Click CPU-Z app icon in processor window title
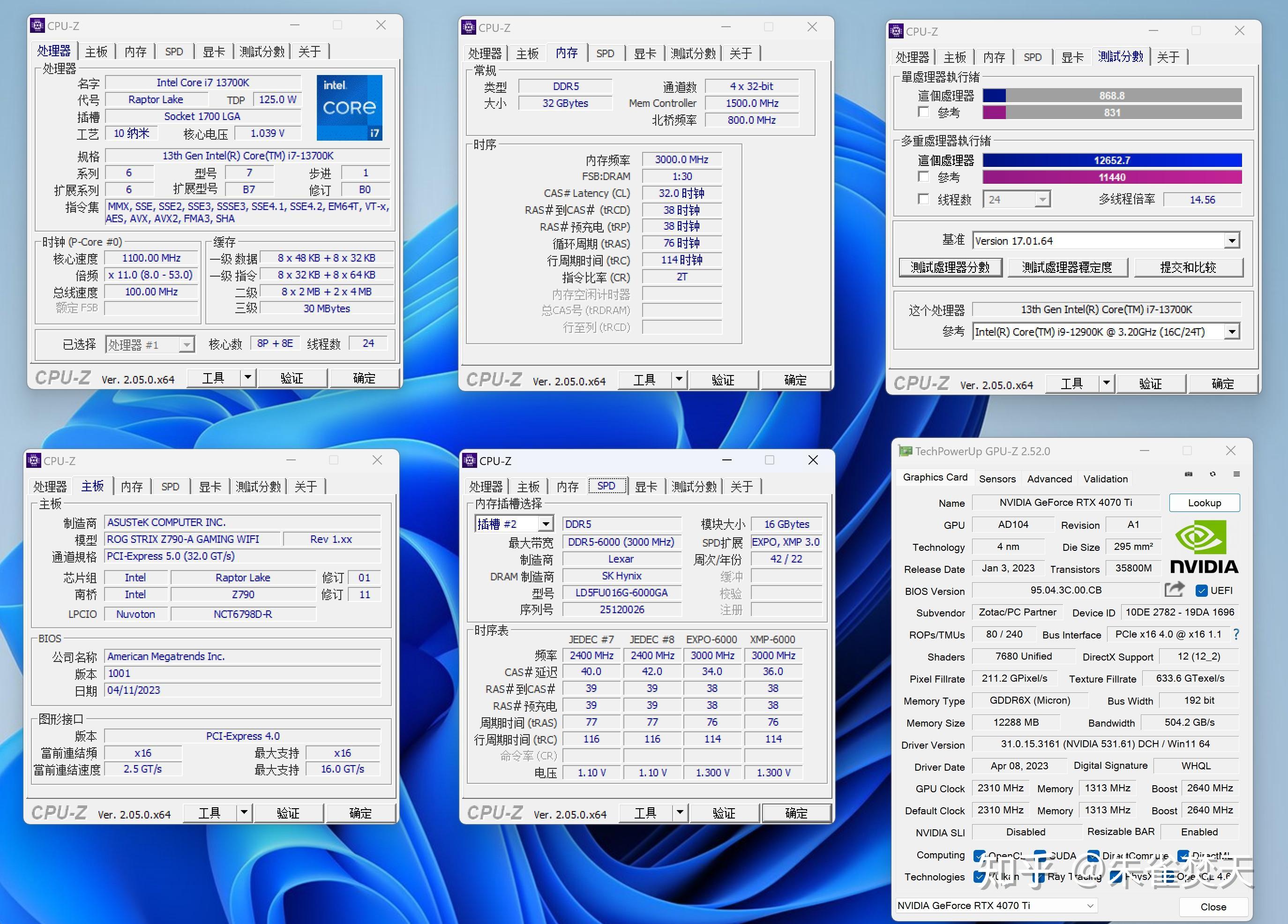Image resolution: width=1288 pixels, height=924 pixels. pos(37,26)
